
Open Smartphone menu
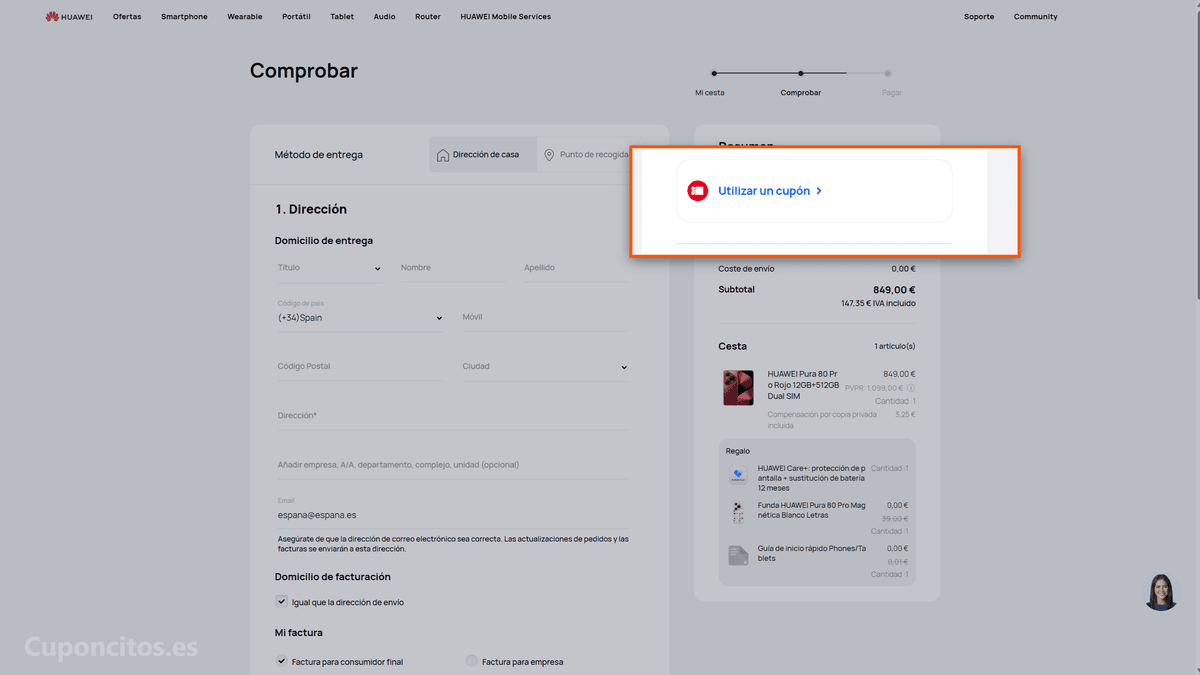tap(184, 17)
